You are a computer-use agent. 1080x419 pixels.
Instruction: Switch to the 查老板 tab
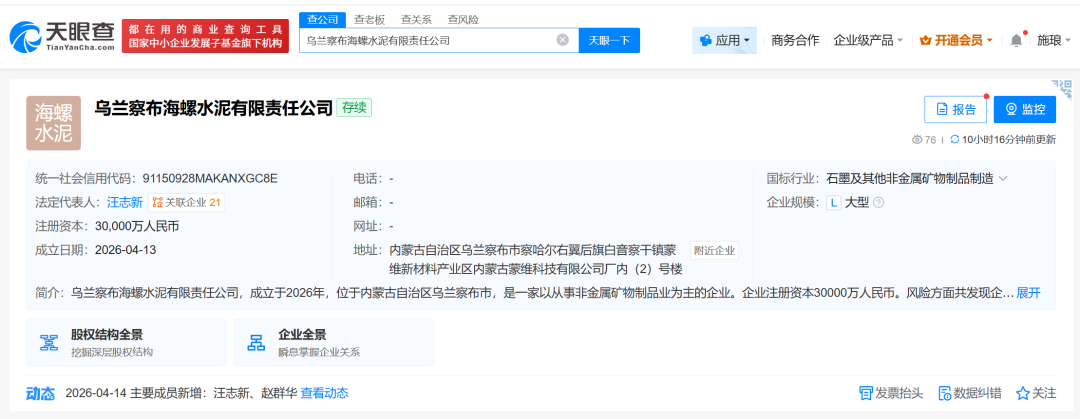point(369,19)
